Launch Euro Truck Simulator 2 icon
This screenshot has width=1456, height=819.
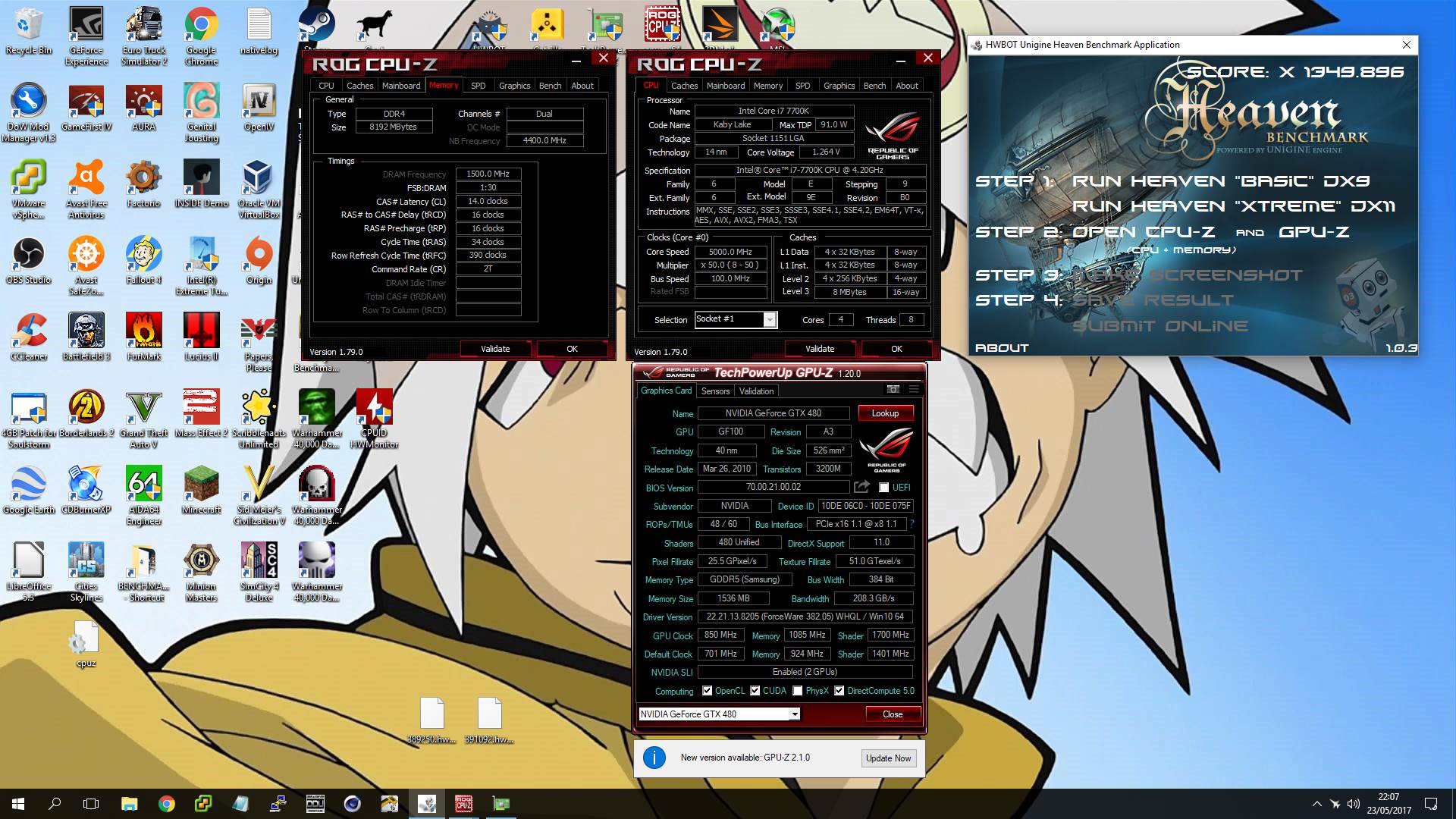pos(144,36)
